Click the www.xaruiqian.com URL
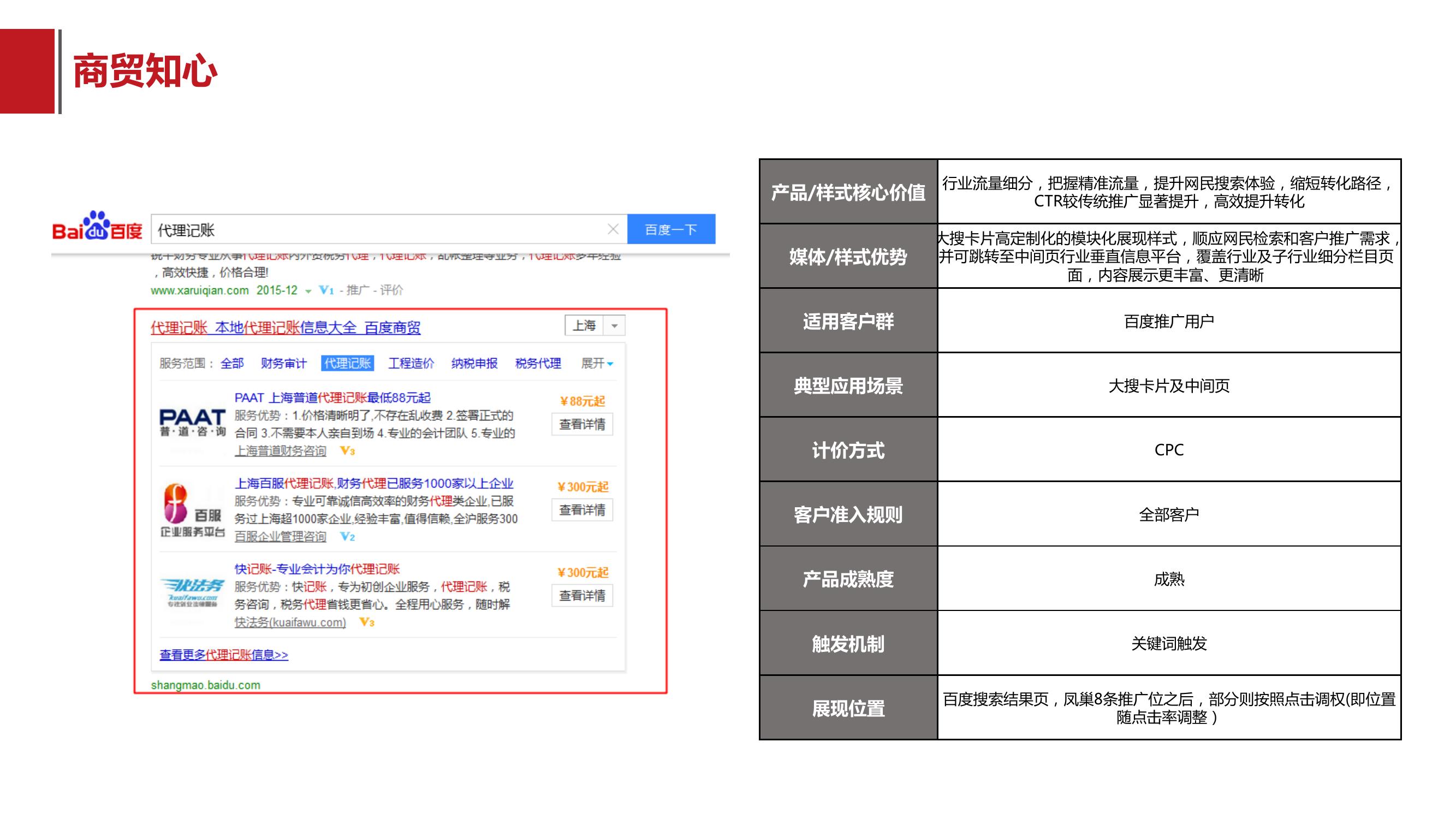 click(199, 290)
